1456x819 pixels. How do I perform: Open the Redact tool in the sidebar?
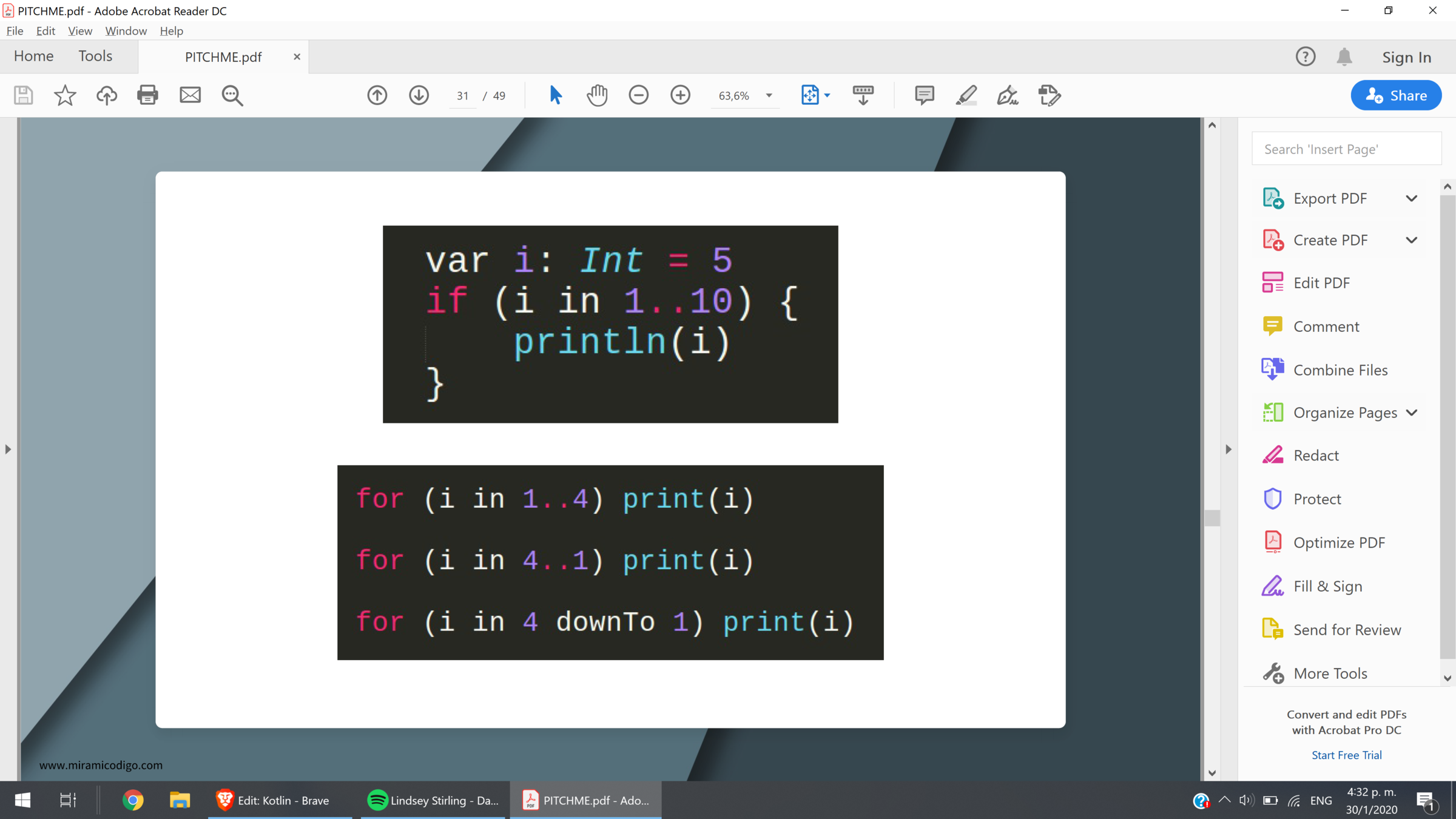tap(1315, 456)
